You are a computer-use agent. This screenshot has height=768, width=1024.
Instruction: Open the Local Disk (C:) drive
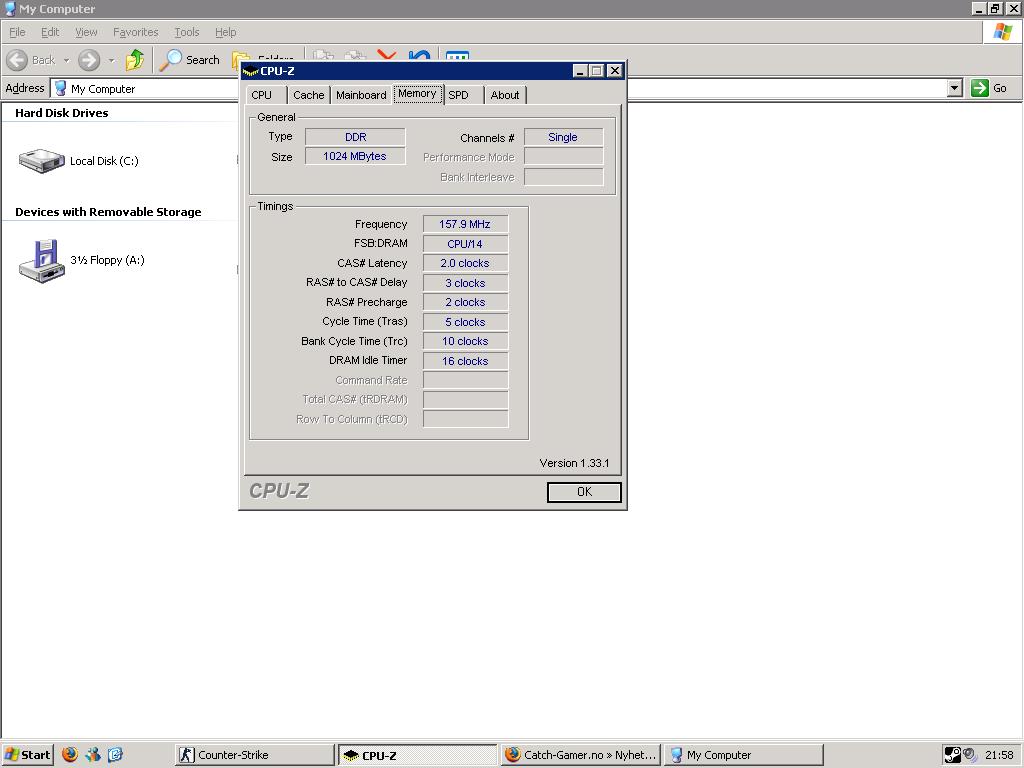(78, 161)
